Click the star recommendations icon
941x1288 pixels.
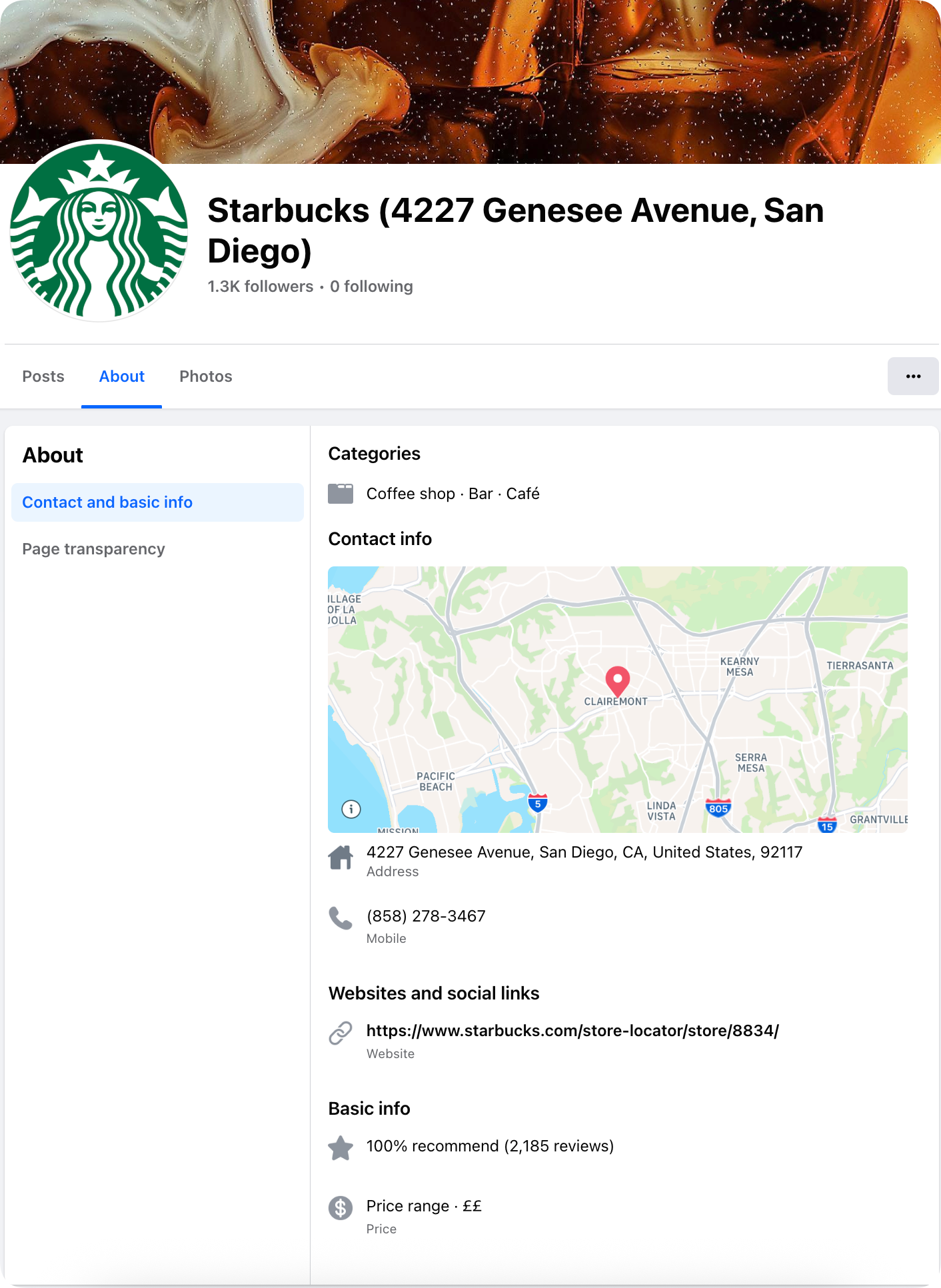[341, 1147]
